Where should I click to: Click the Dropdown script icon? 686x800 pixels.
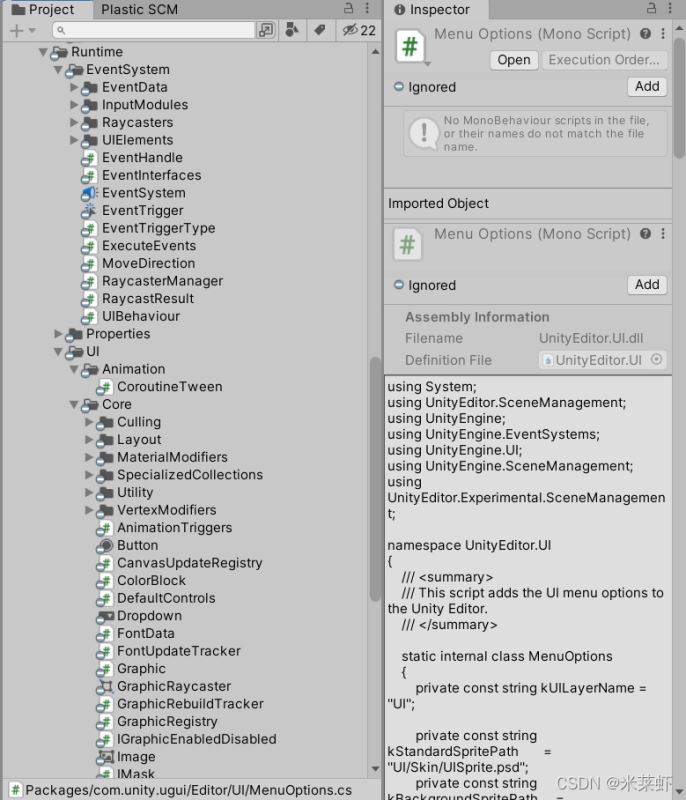point(105,616)
